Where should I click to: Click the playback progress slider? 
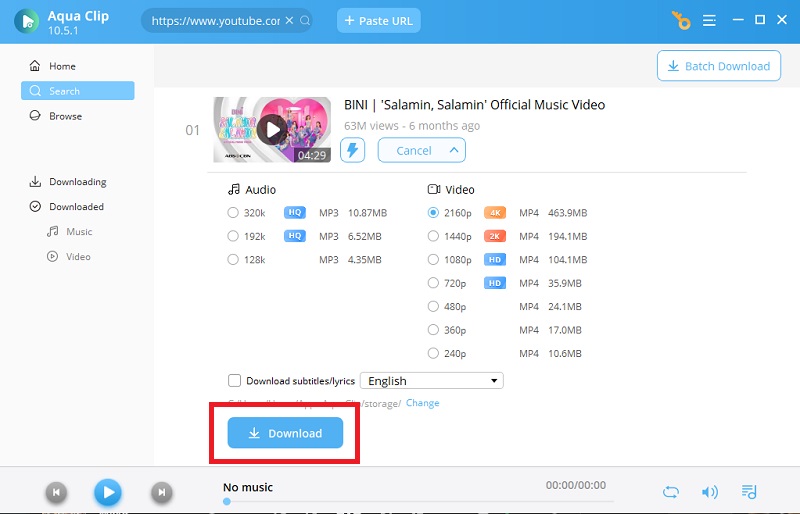[x=418, y=502]
